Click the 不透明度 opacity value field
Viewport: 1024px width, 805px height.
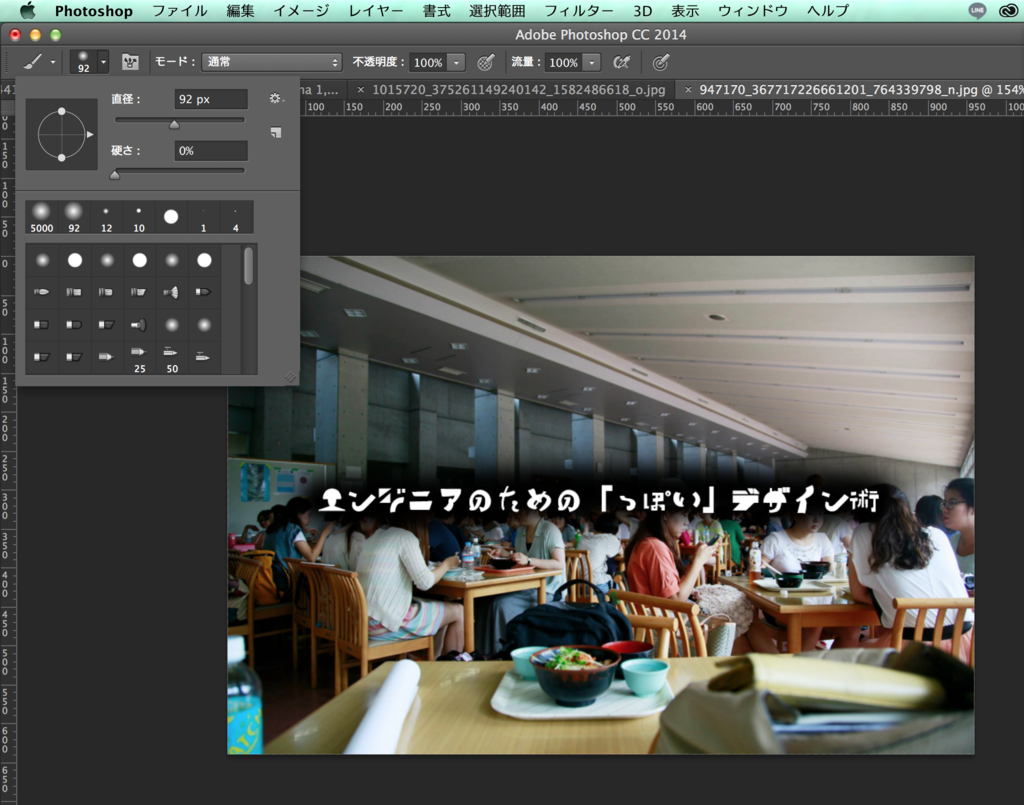[428, 63]
